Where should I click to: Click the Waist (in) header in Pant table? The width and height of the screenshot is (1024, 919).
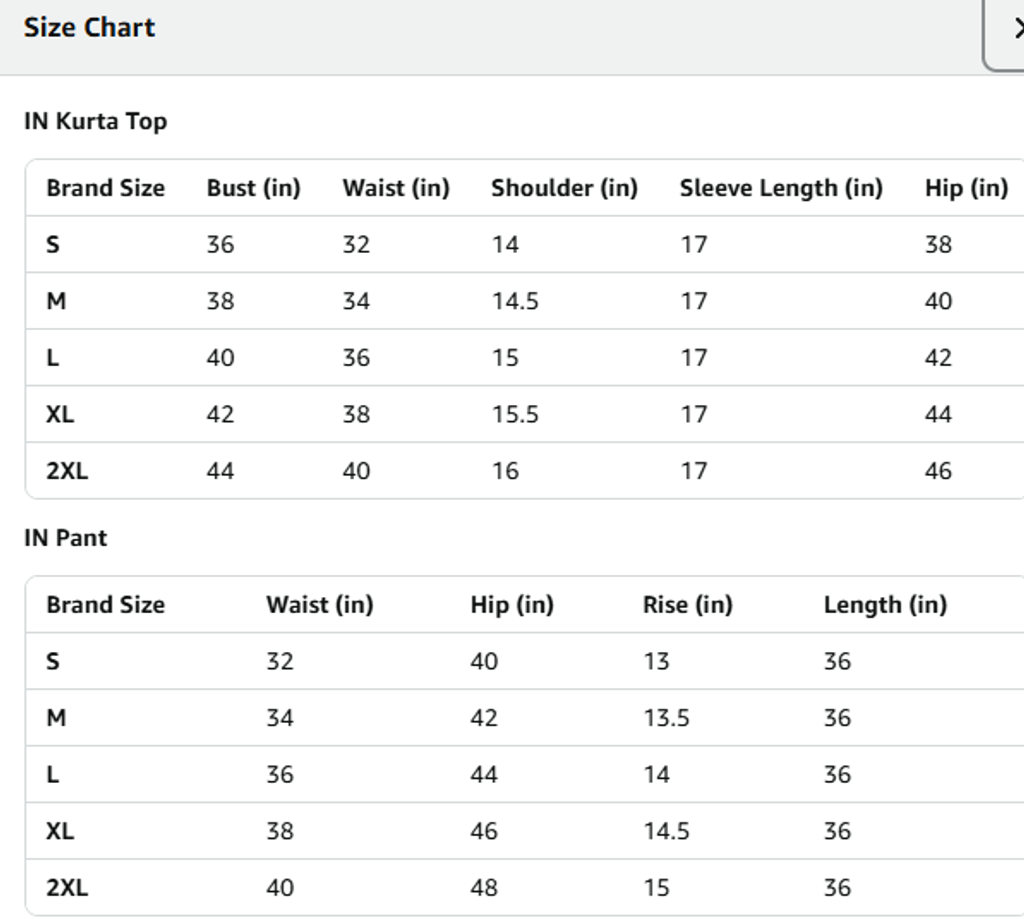[x=319, y=605]
